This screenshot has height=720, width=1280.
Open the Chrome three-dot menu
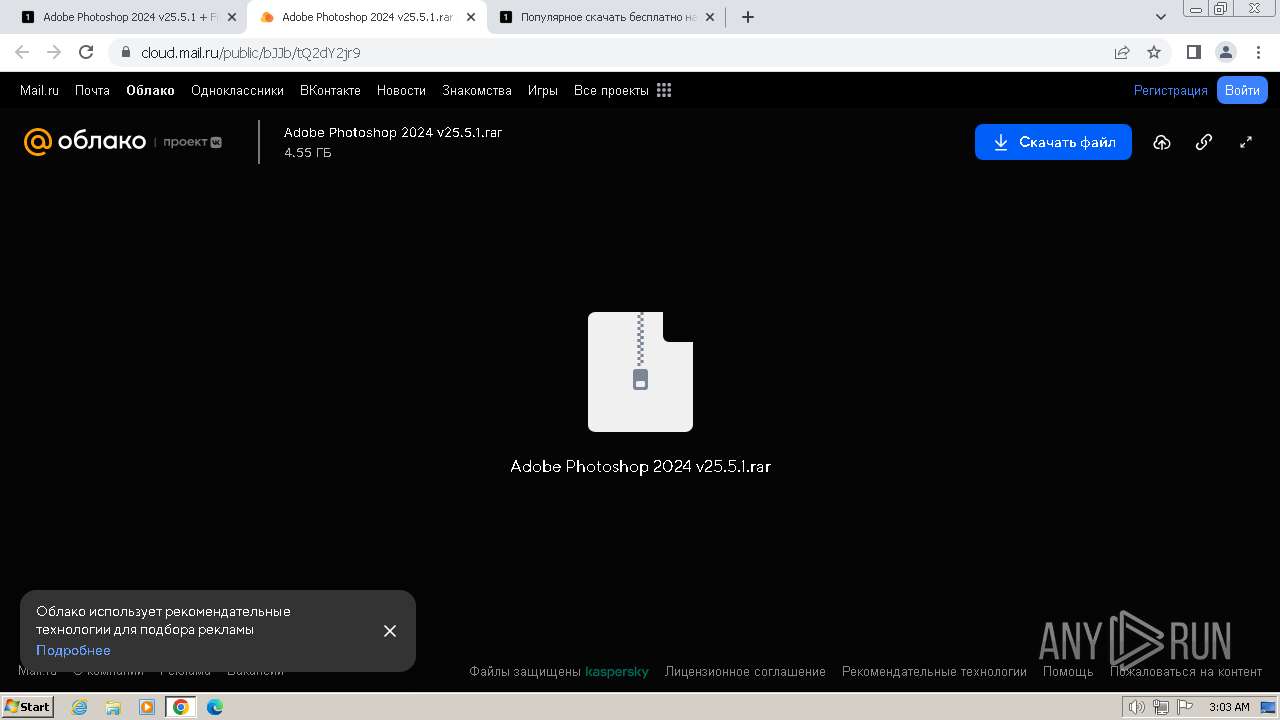(1258, 52)
